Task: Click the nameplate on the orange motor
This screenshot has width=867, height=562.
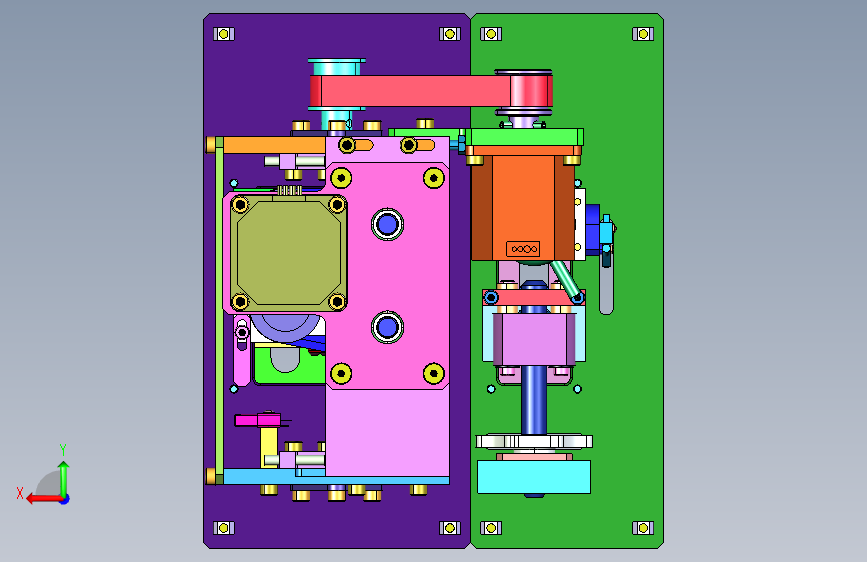Action: (523, 249)
